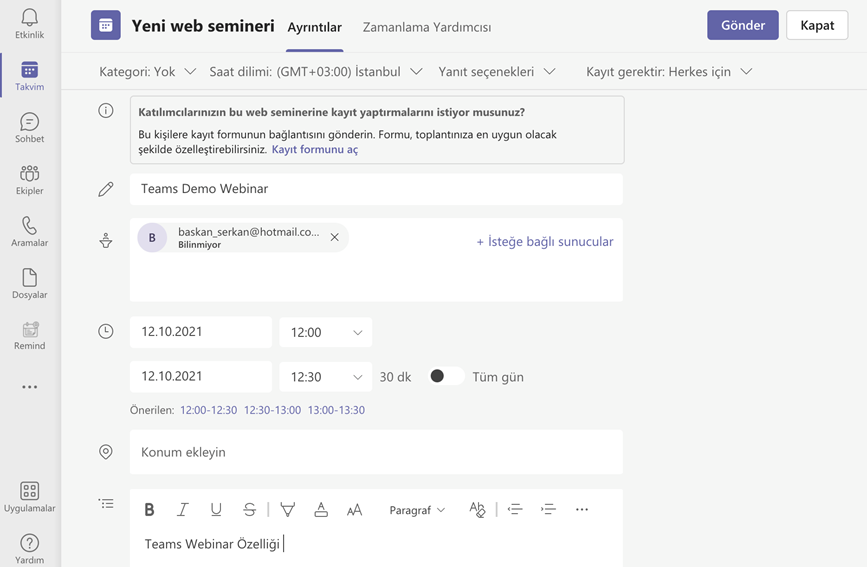The image size is (867, 567).
Task: Open font size options
Action: click(354, 509)
